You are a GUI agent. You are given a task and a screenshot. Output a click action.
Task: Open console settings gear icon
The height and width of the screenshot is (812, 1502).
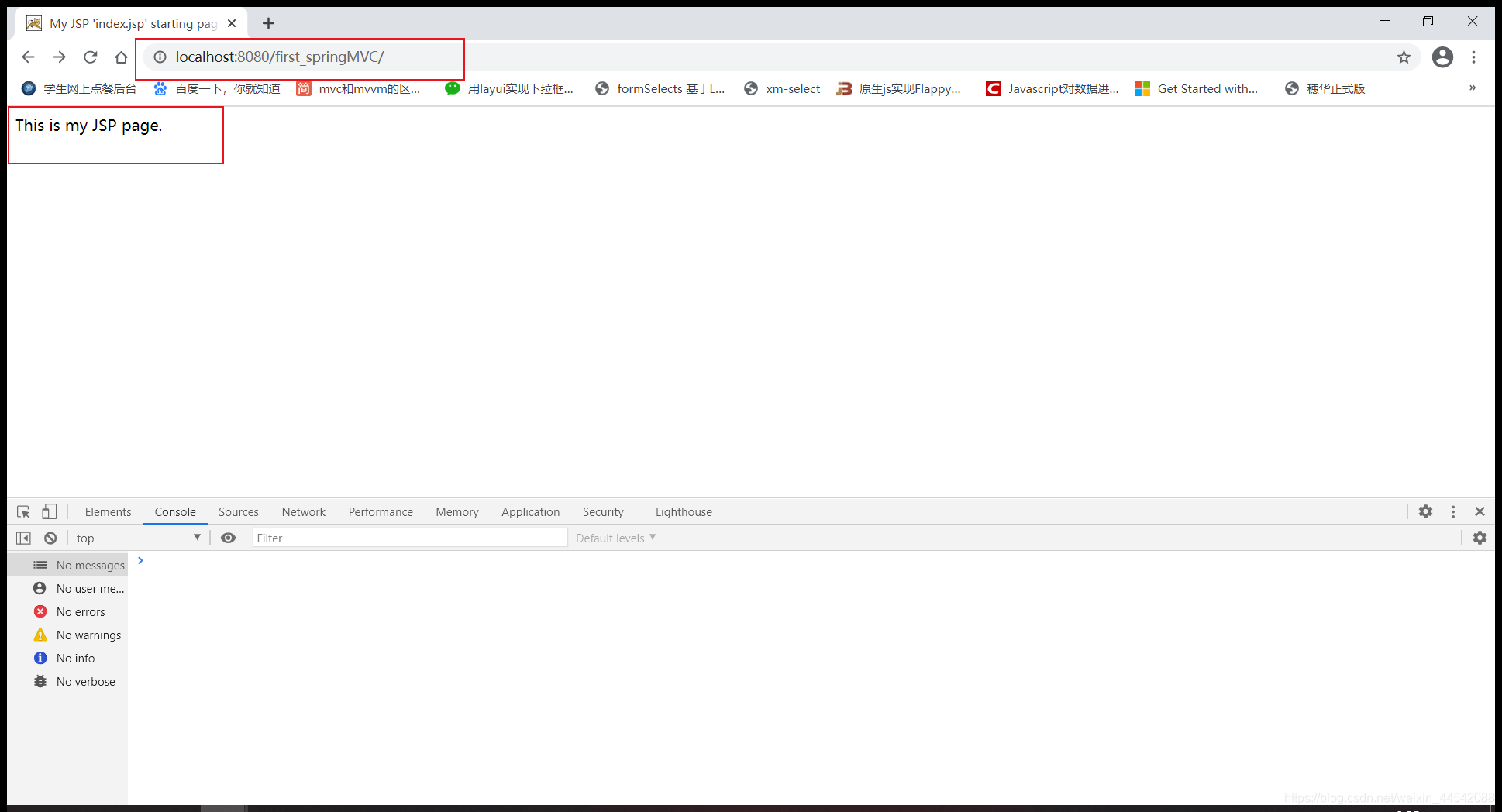tap(1480, 538)
